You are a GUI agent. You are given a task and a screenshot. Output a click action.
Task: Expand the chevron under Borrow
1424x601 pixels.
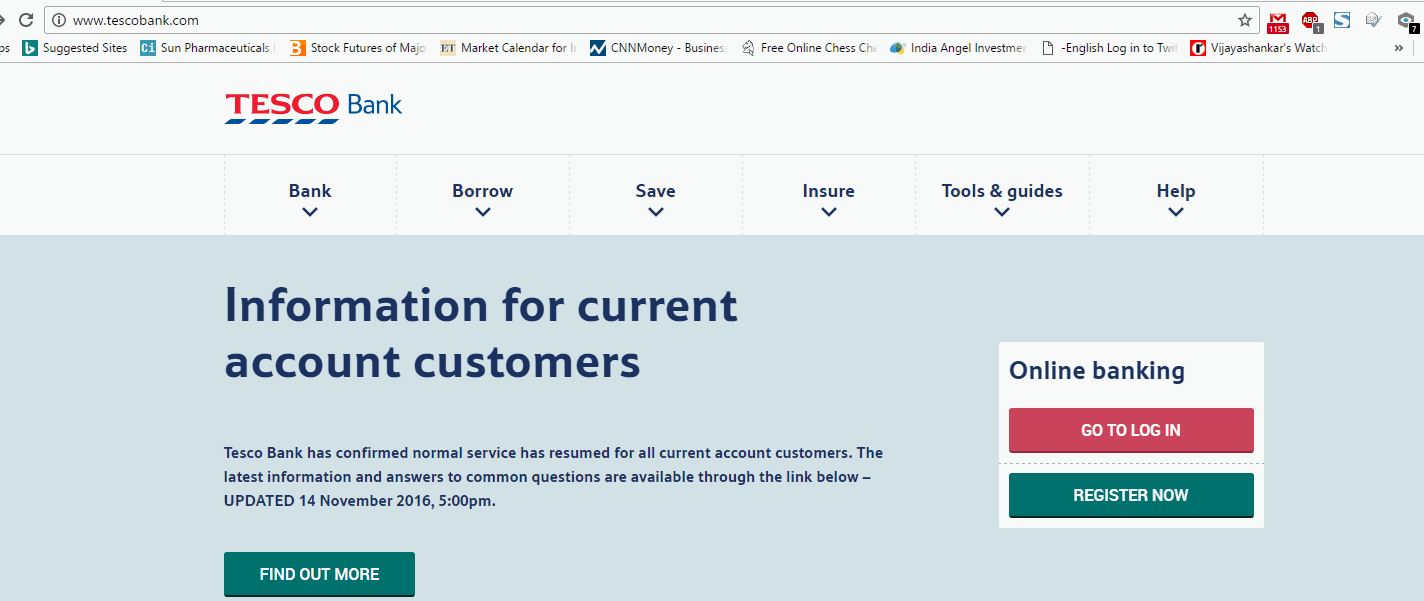pyautogui.click(x=483, y=212)
